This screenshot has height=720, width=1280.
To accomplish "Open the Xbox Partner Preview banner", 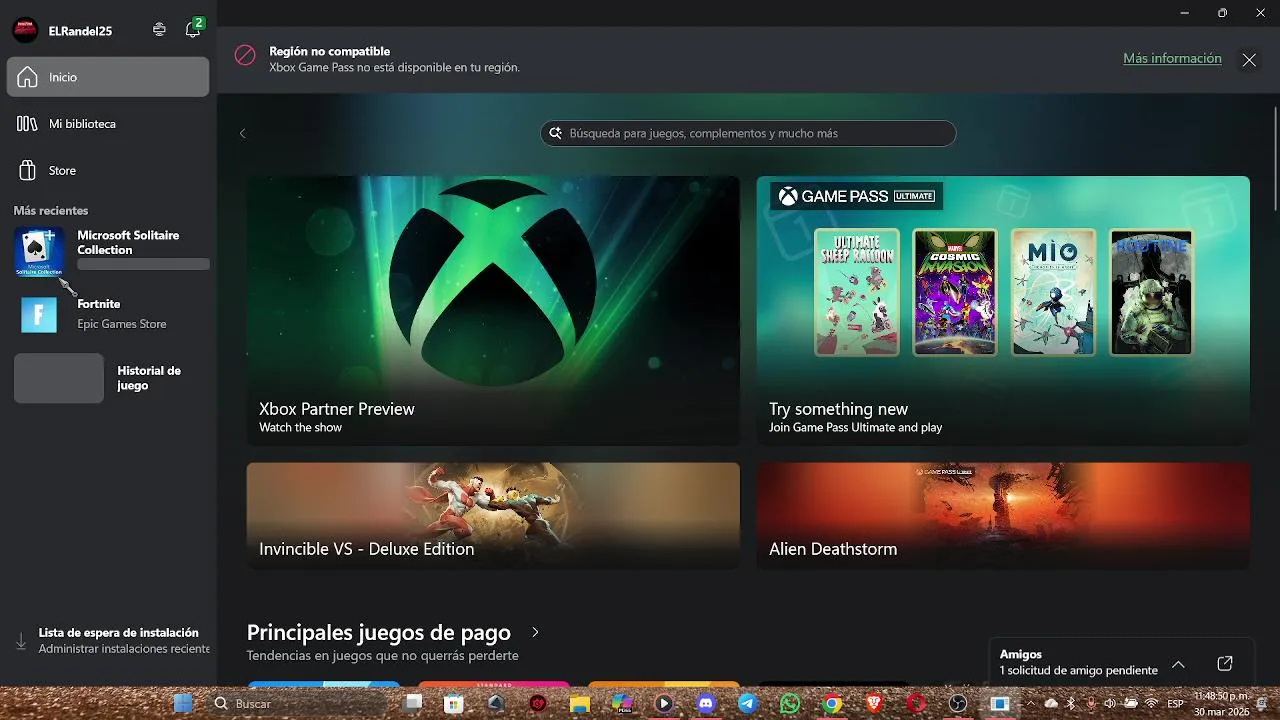I will click(x=493, y=310).
